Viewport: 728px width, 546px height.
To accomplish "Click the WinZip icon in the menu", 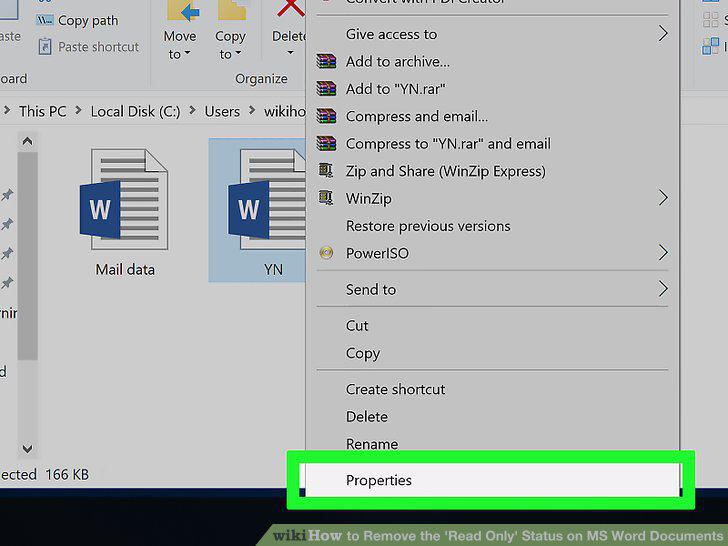I will (x=326, y=198).
